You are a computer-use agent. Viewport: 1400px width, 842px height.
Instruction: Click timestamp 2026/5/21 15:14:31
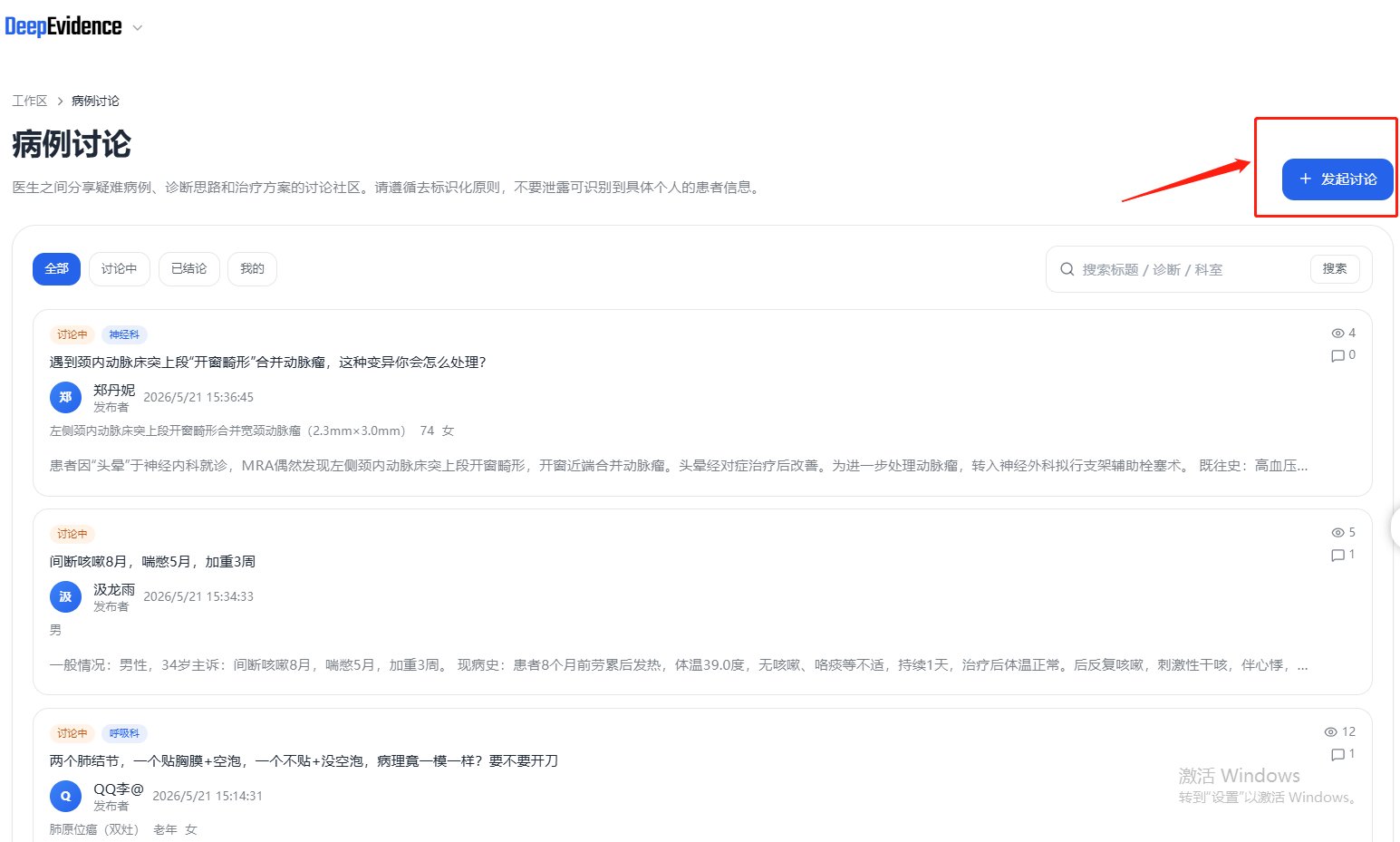(208, 796)
